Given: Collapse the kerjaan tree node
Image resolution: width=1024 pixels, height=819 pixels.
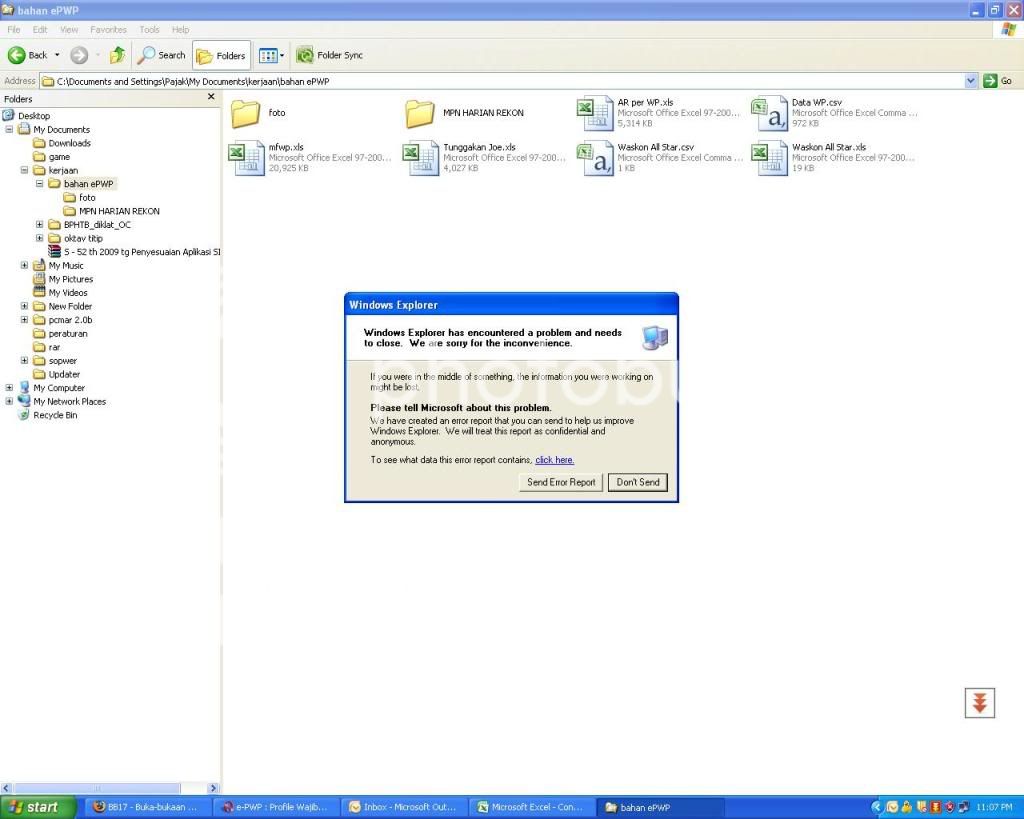Looking at the screenshot, I should [24, 170].
